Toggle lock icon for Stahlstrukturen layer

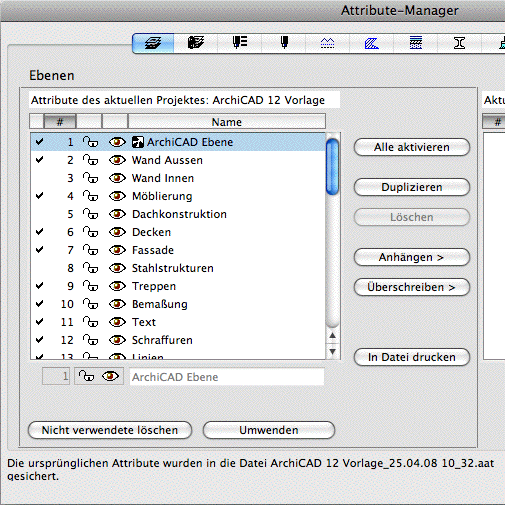coord(90,268)
